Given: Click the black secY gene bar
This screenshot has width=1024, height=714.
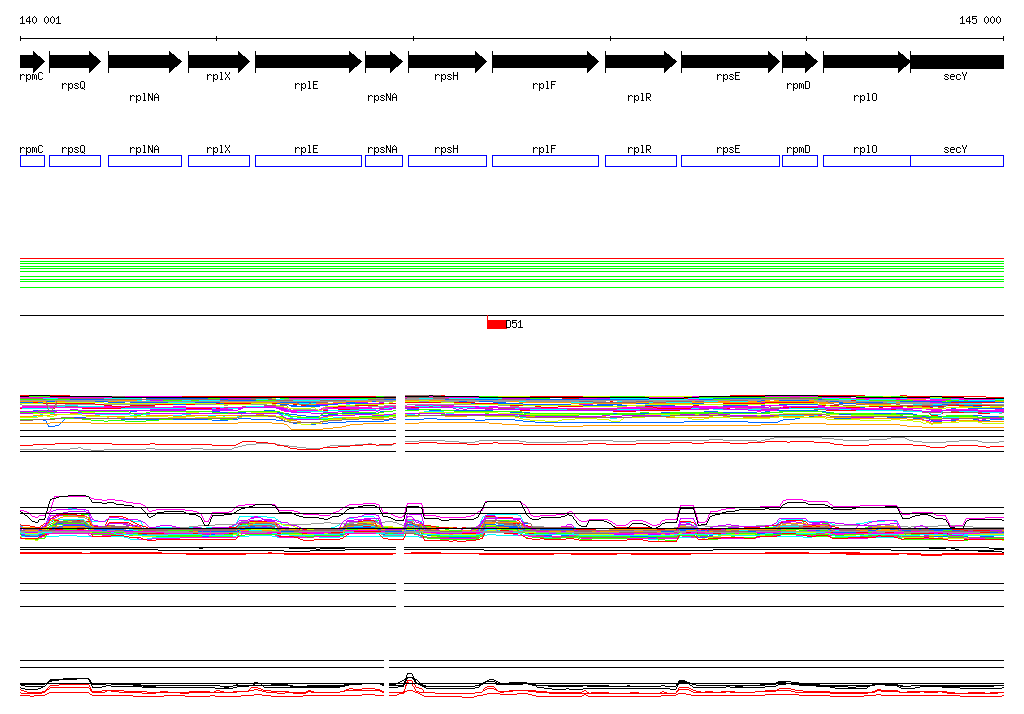Looking at the screenshot, I should click(x=957, y=62).
